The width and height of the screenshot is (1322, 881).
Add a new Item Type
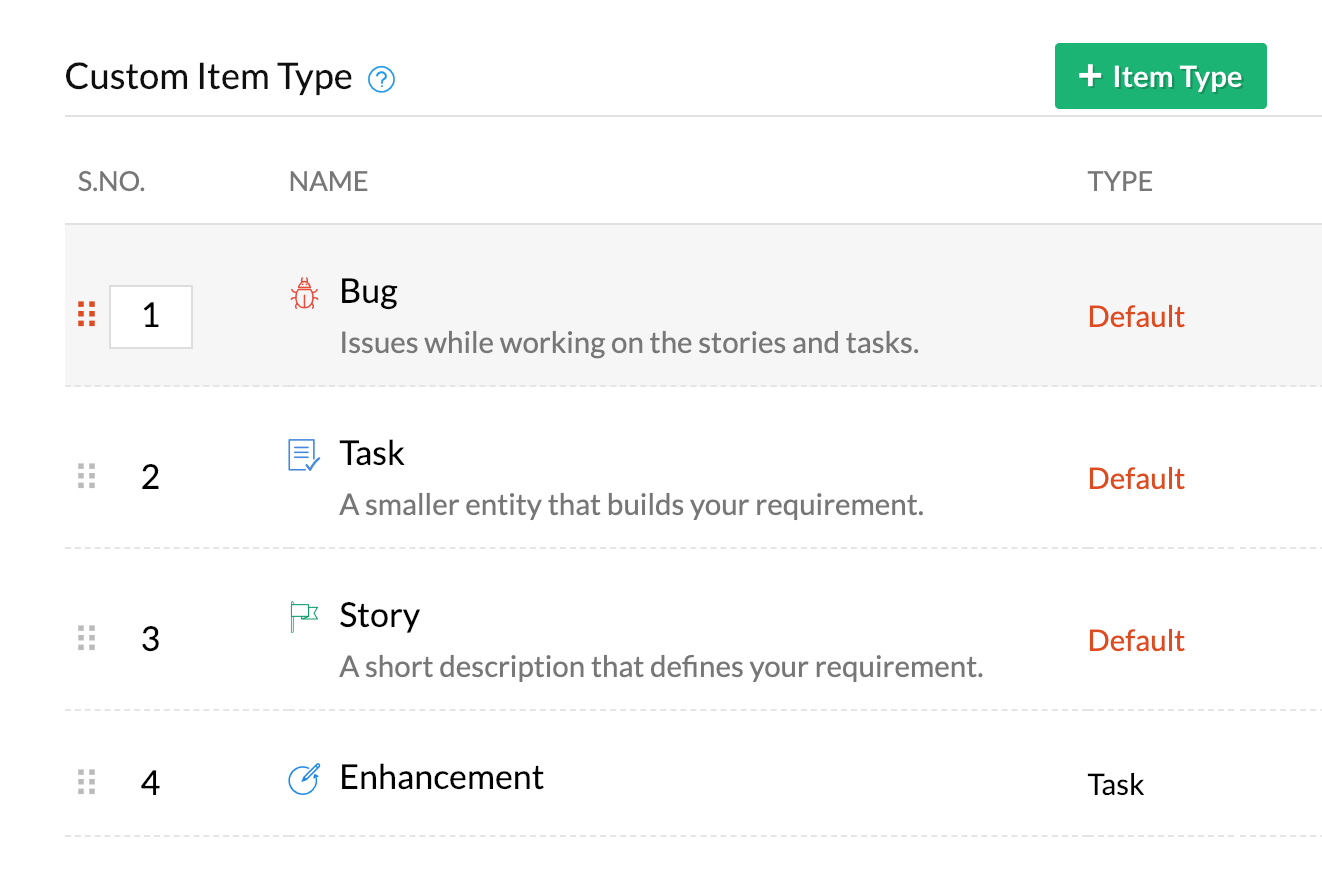click(x=1160, y=76)
